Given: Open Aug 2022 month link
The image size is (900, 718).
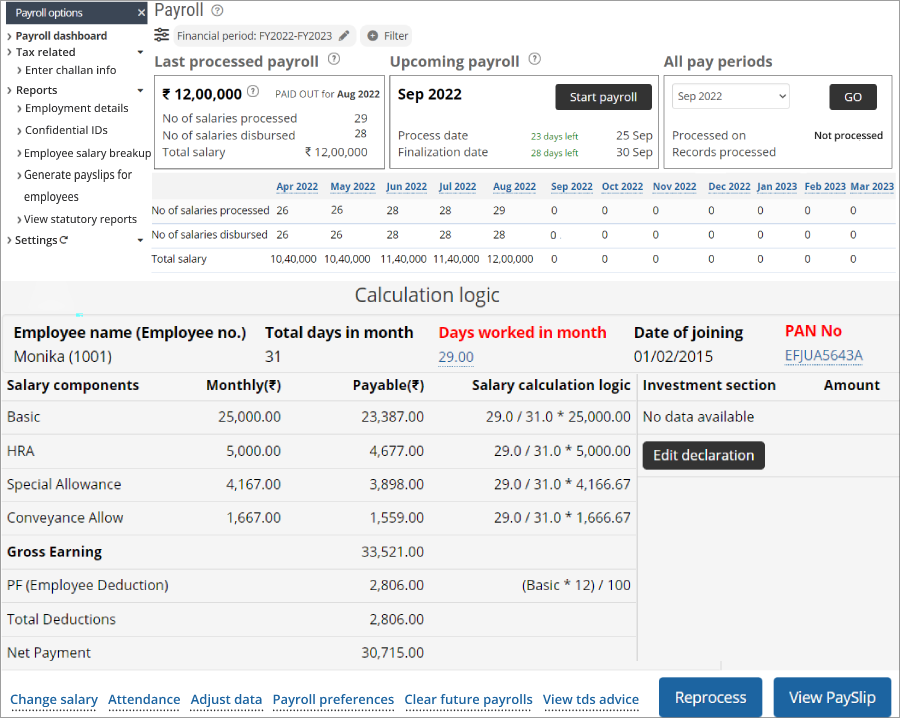Looking at the screenshot, I should tap(514, 187).
